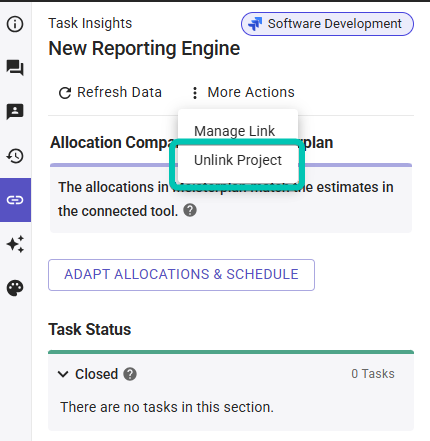
Task: Click the 'New Reporting Engine' title
Action: (x=144, y=49)
